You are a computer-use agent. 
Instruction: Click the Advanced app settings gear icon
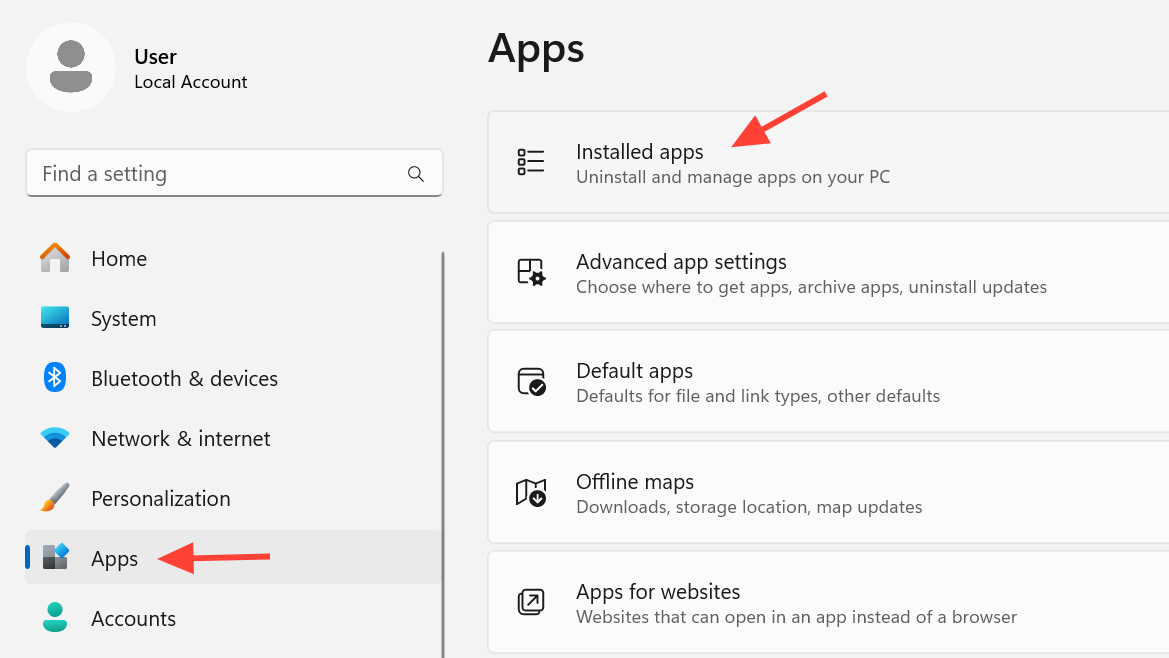[531, 272]
